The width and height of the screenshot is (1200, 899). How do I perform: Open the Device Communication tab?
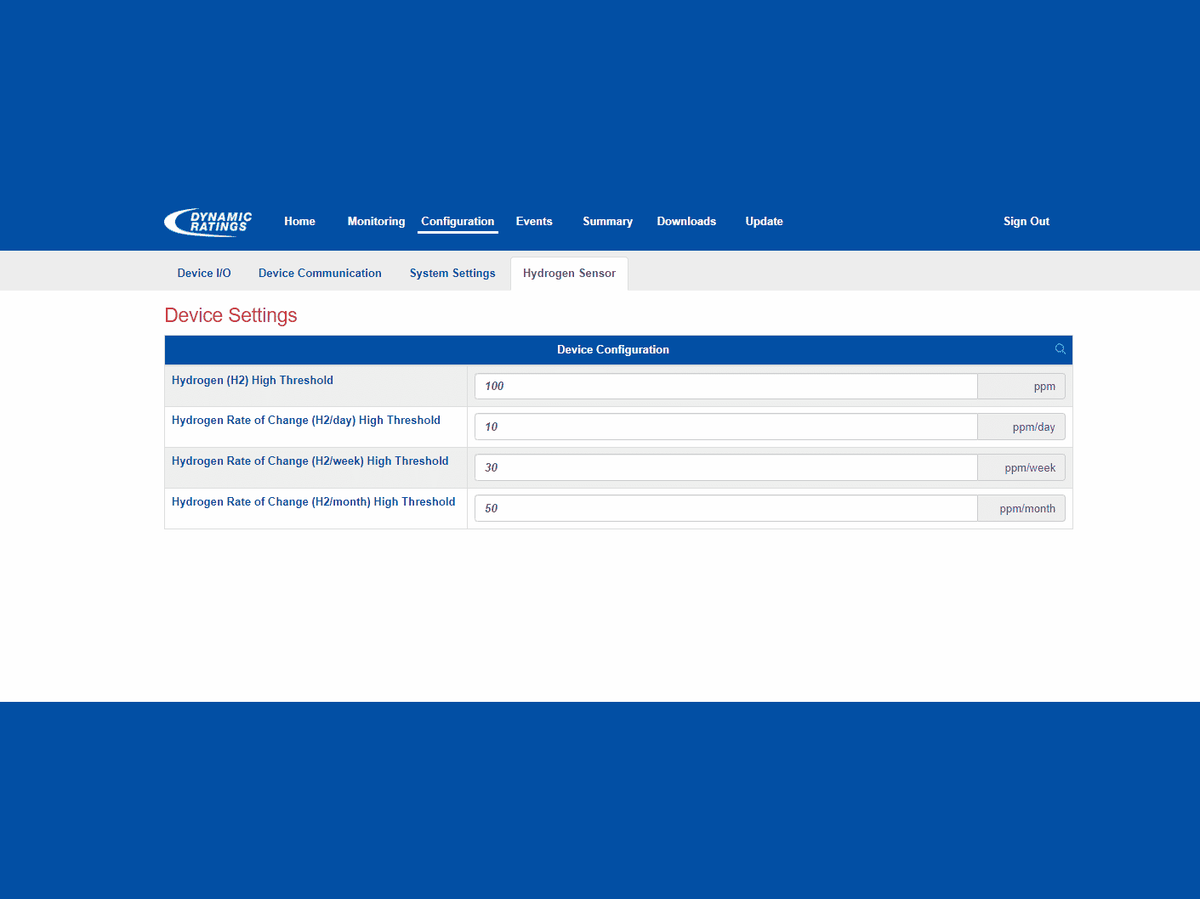click(320, 273)
